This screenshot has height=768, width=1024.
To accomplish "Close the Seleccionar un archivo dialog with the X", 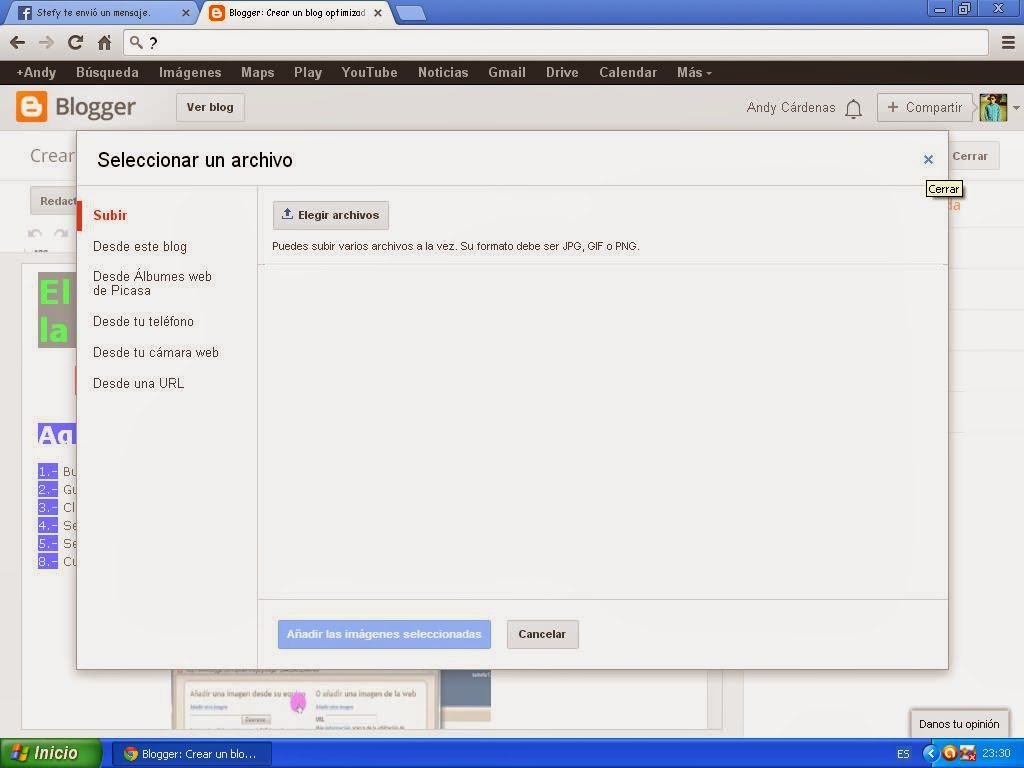I will point(928,159).
